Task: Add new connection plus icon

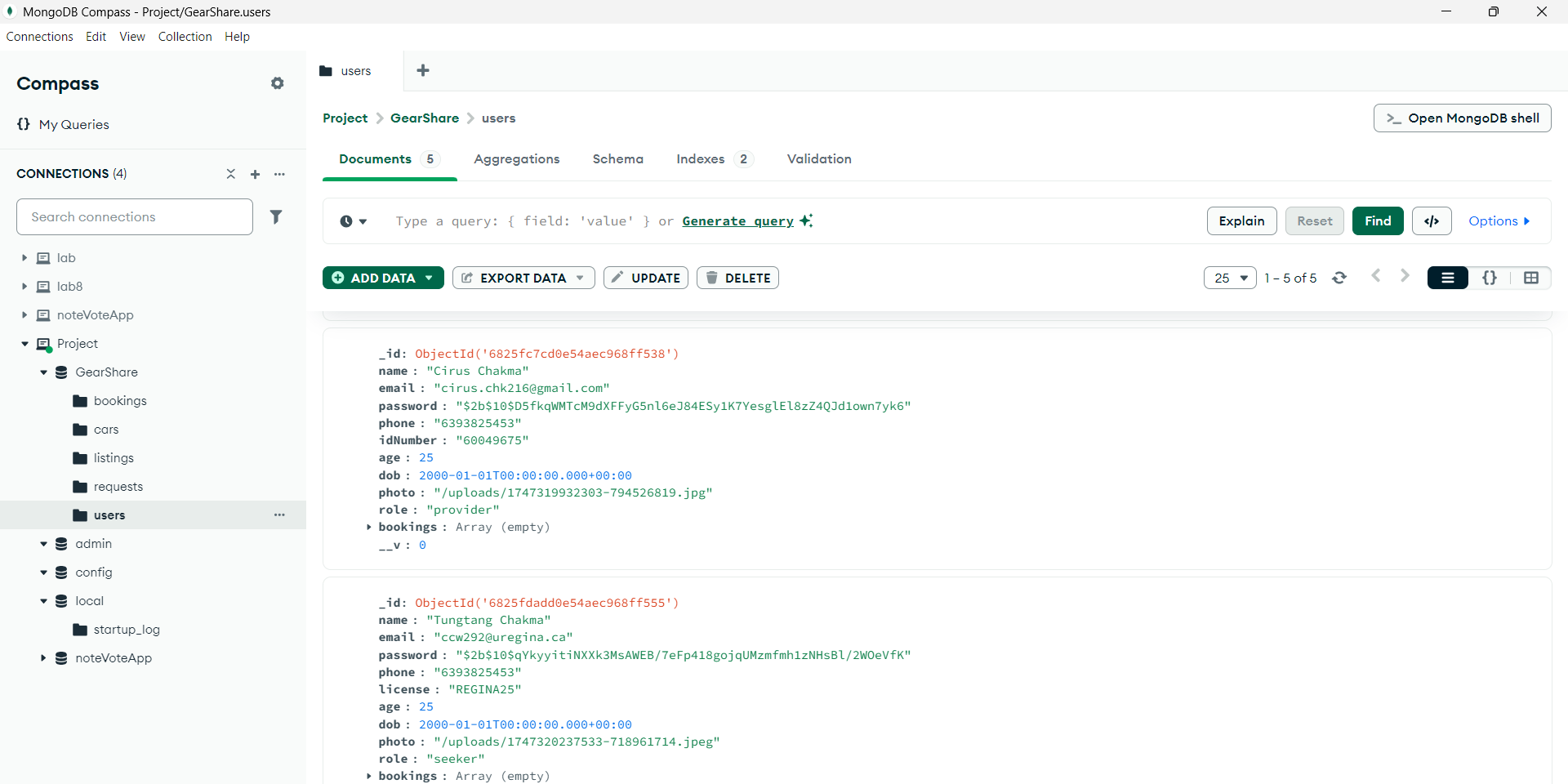Action: pyautogui.click(x=255, y=174)
